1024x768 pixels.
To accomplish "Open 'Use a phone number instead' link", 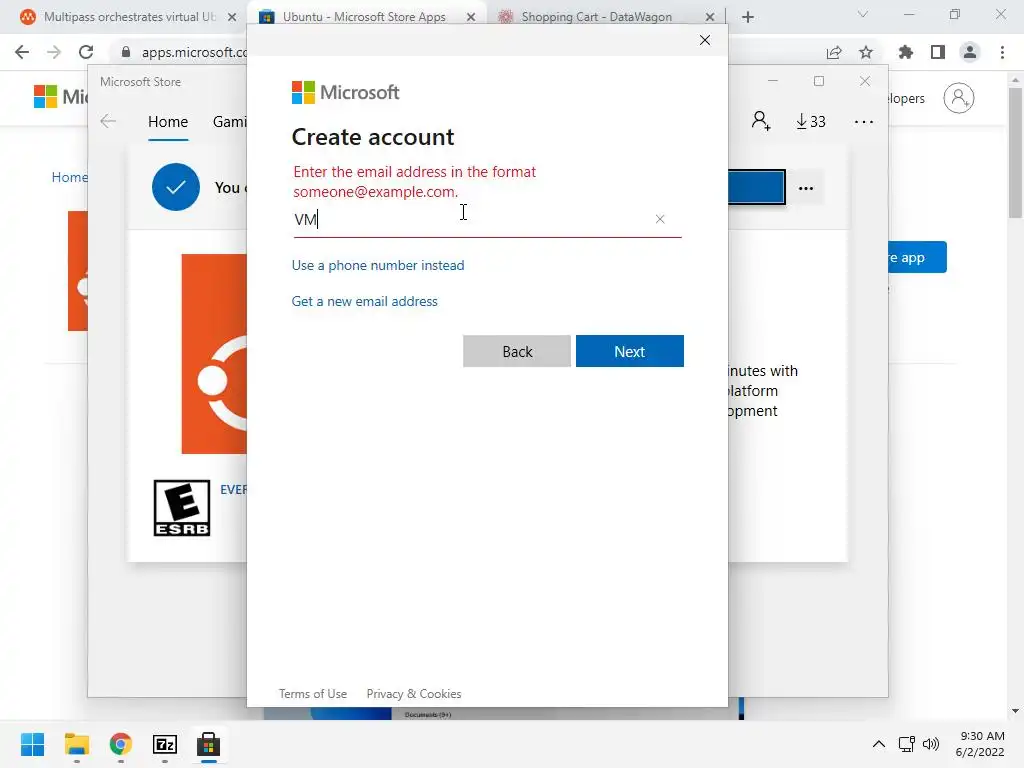I will [x=377, y=265].
